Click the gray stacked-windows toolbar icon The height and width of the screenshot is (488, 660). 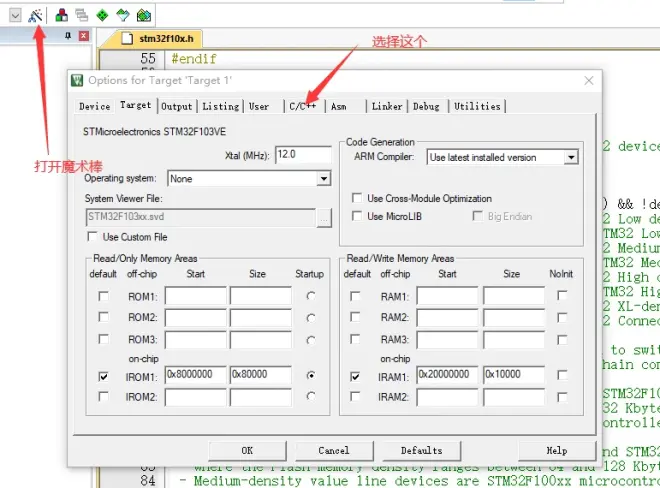[x=82, y=16]
